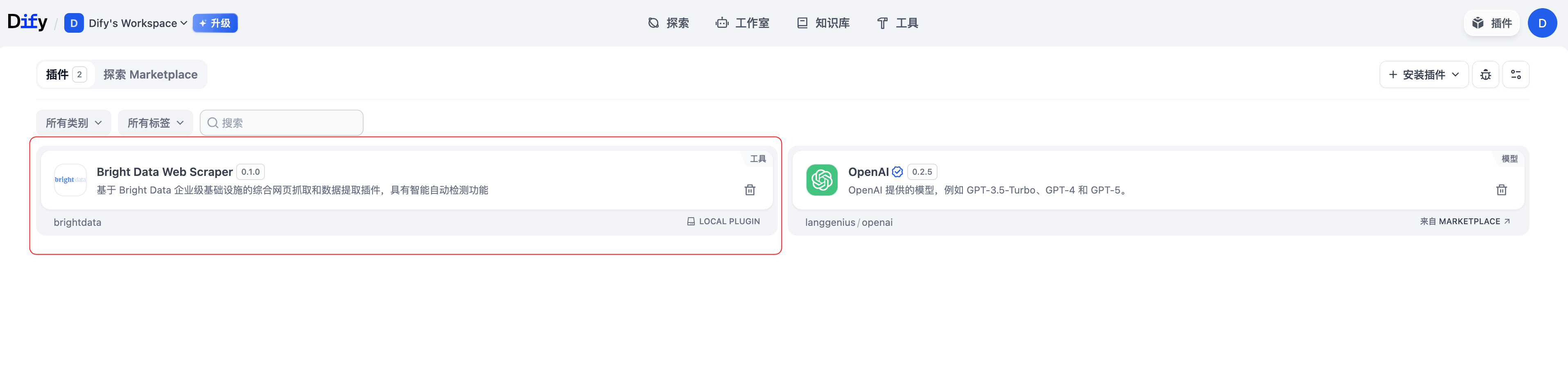Expand the 所有标签 tags filter
The width and height of the screenshot is (1568, 369).
pos(155,123)
